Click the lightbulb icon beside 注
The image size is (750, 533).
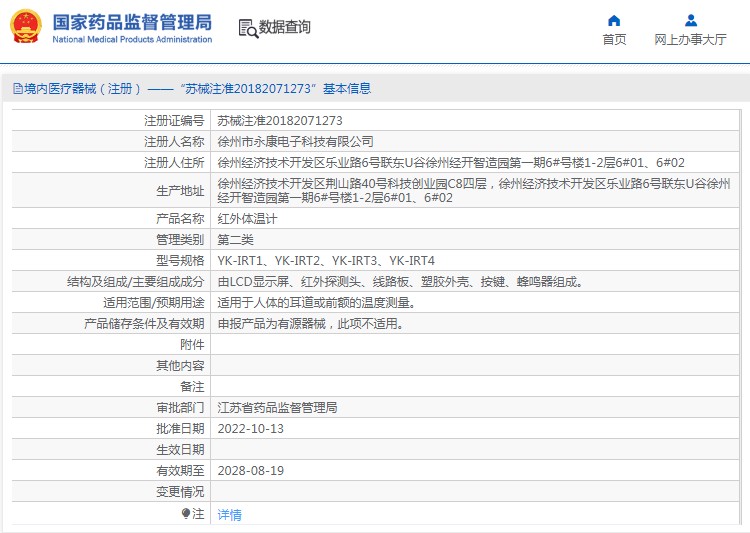click(x=186, y=514)
